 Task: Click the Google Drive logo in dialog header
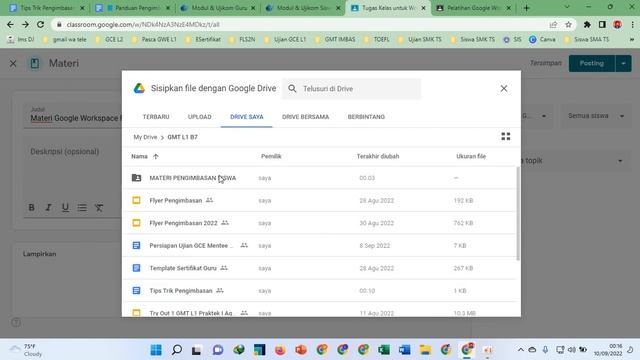[139, 88]
